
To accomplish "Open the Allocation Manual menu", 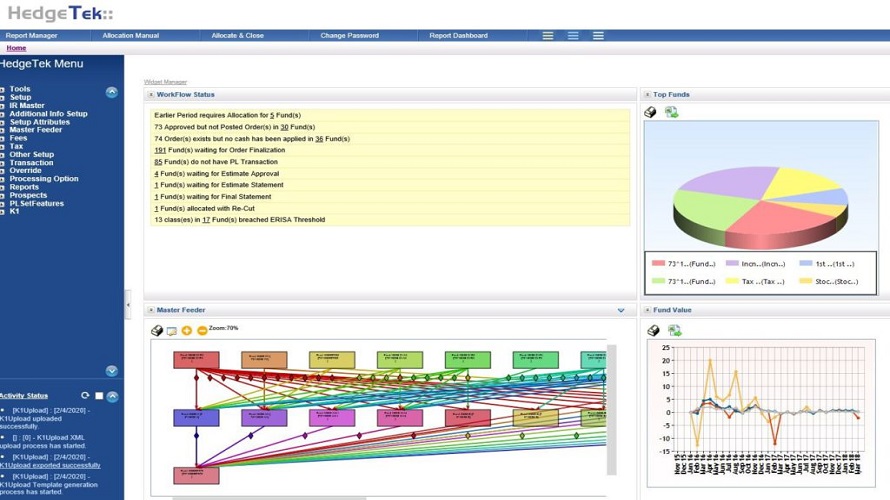I will pyautogui.click(x=131, y=35).
